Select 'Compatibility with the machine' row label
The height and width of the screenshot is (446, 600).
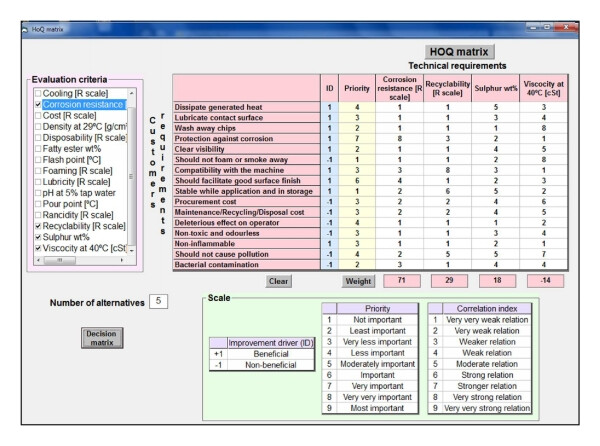pyautogui.click(x=246, y=170)
